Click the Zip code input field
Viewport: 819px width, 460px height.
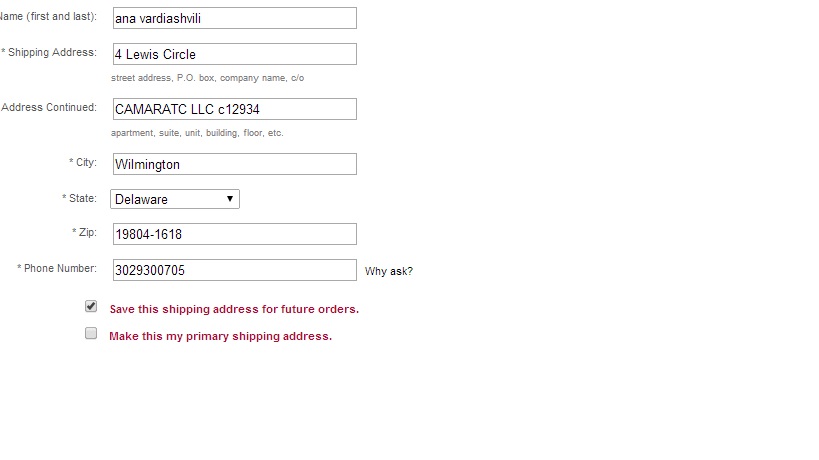pyautogui.click(x=234, y=234)
